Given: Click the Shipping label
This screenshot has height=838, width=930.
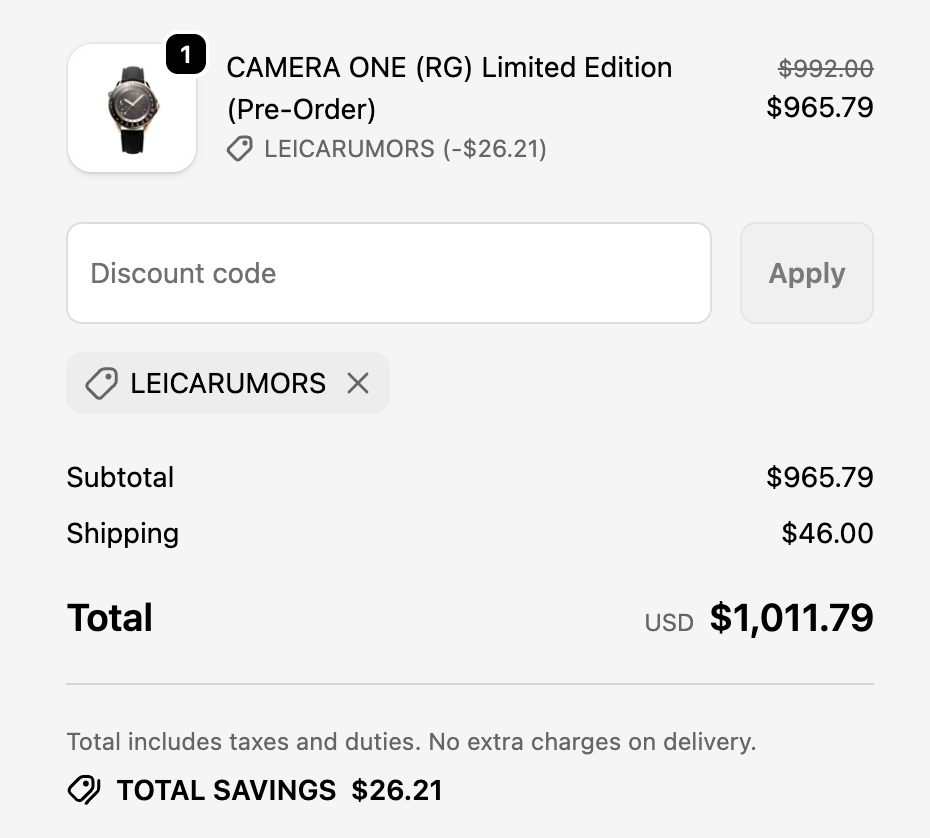Looking at the screenshot, I should tap(122, 533).
